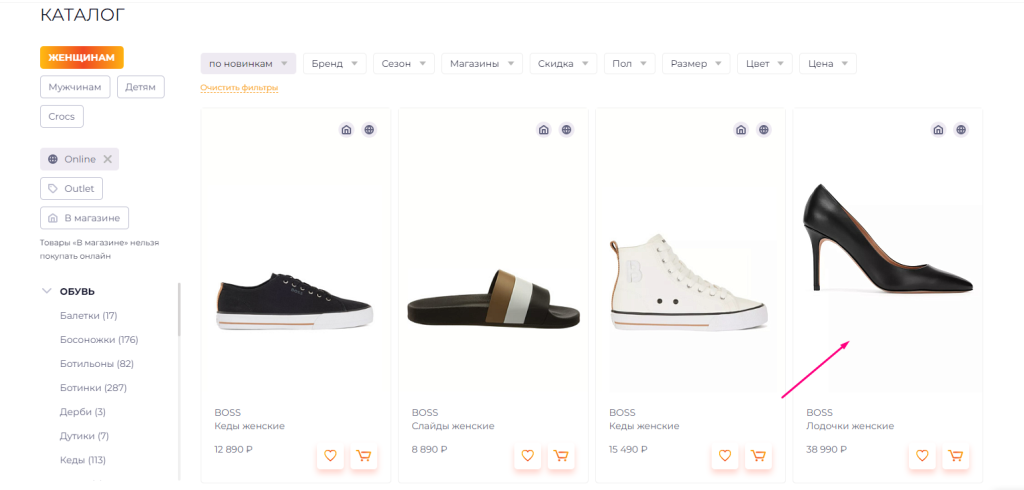1024x490 pixels.
Task: Open the 'Ботинки (287)' category
Action: point(93,388)
